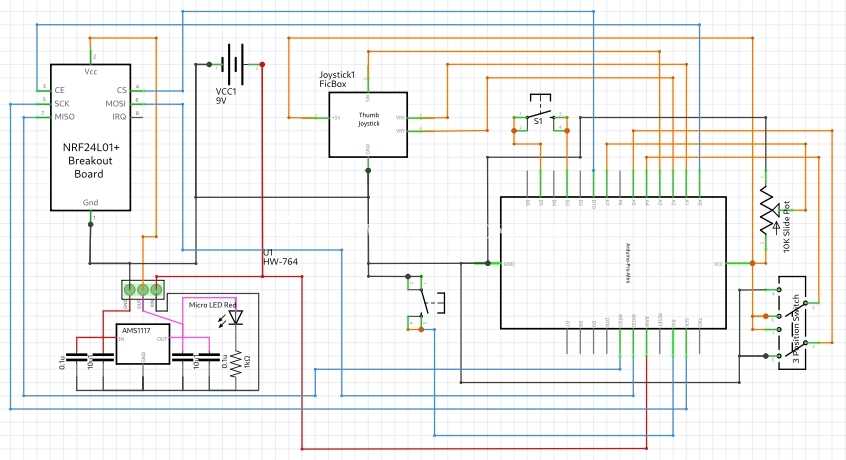
Task: Click the MISO pin label on NRF24L01+
Action: pyautogui.click(x=65, y=116)
